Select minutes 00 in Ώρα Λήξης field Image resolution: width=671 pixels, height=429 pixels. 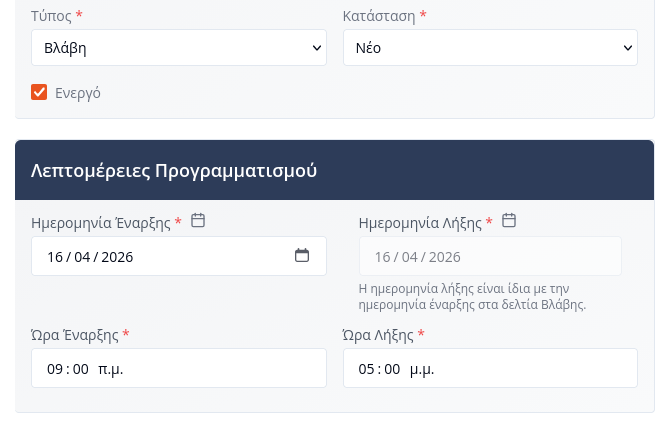coord(392,369)
